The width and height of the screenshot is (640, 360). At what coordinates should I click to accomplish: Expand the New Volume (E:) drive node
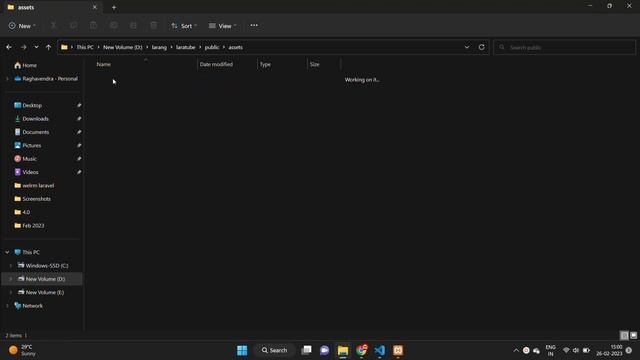coord(11,292)
